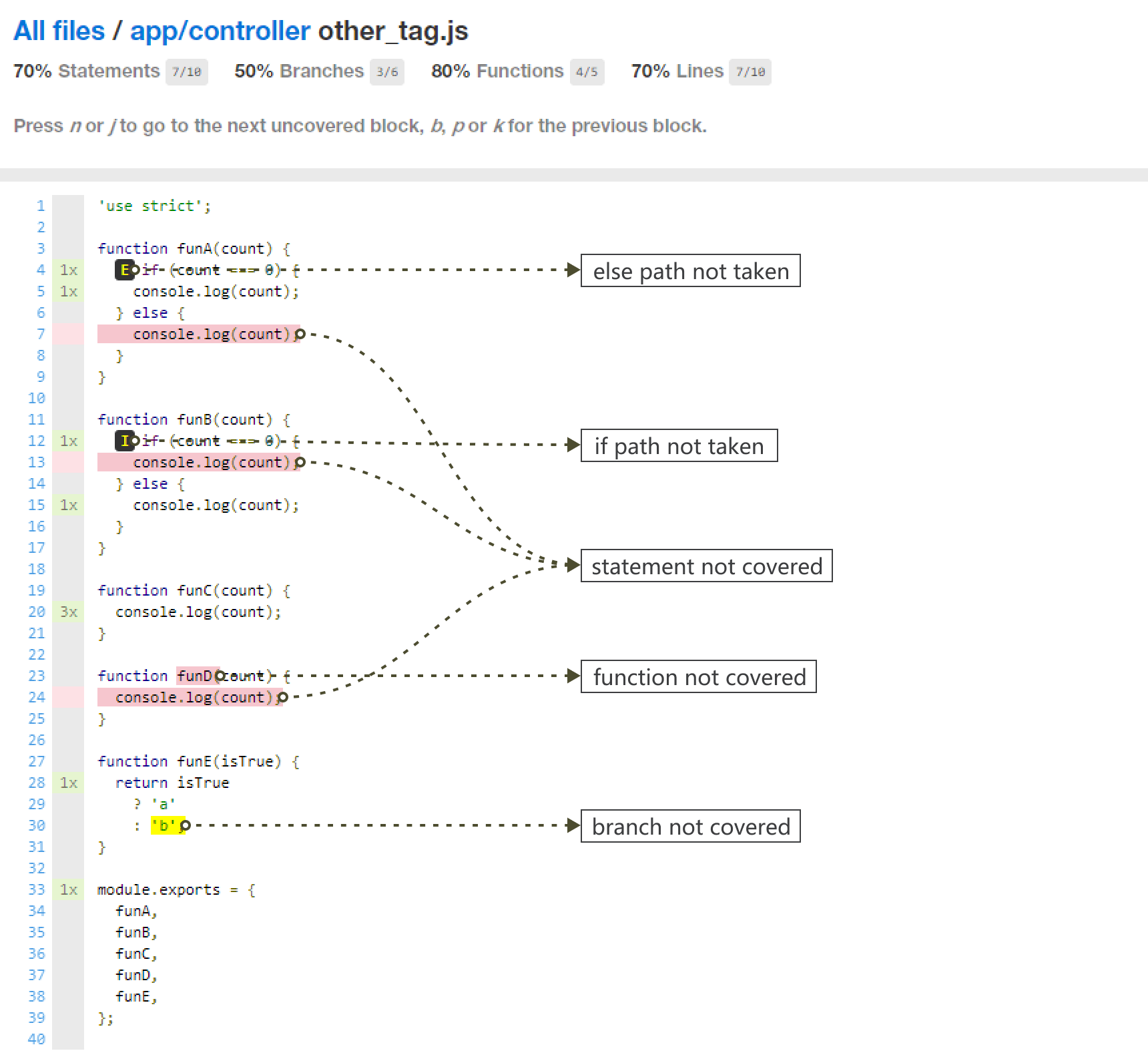Viewport: 1148px width, 1059px height.
Task: Click the other_tag.js file title
Action: pyautogui.click(x=393, y=31)
